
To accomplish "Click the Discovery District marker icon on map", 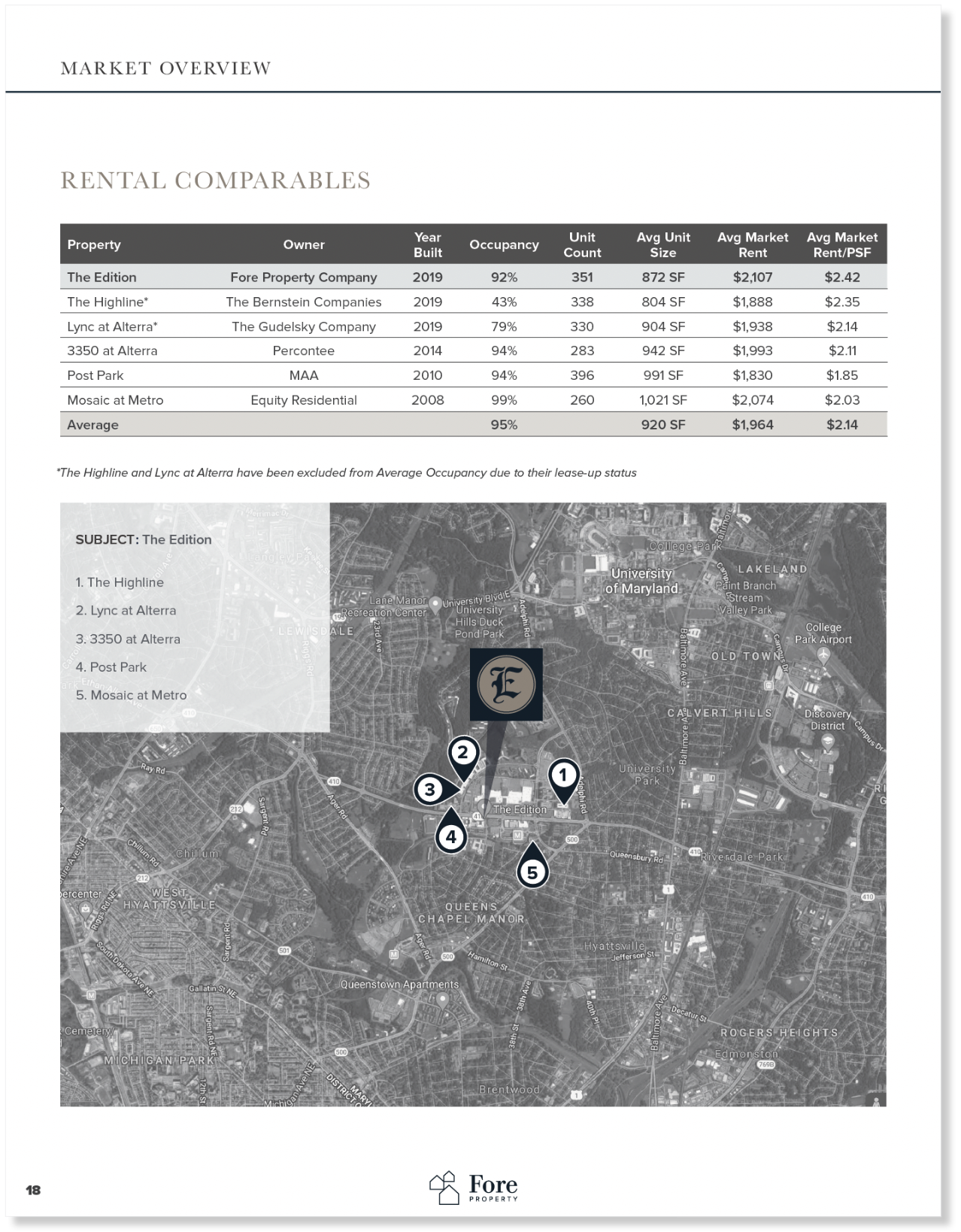I will (x=827, y=741).
